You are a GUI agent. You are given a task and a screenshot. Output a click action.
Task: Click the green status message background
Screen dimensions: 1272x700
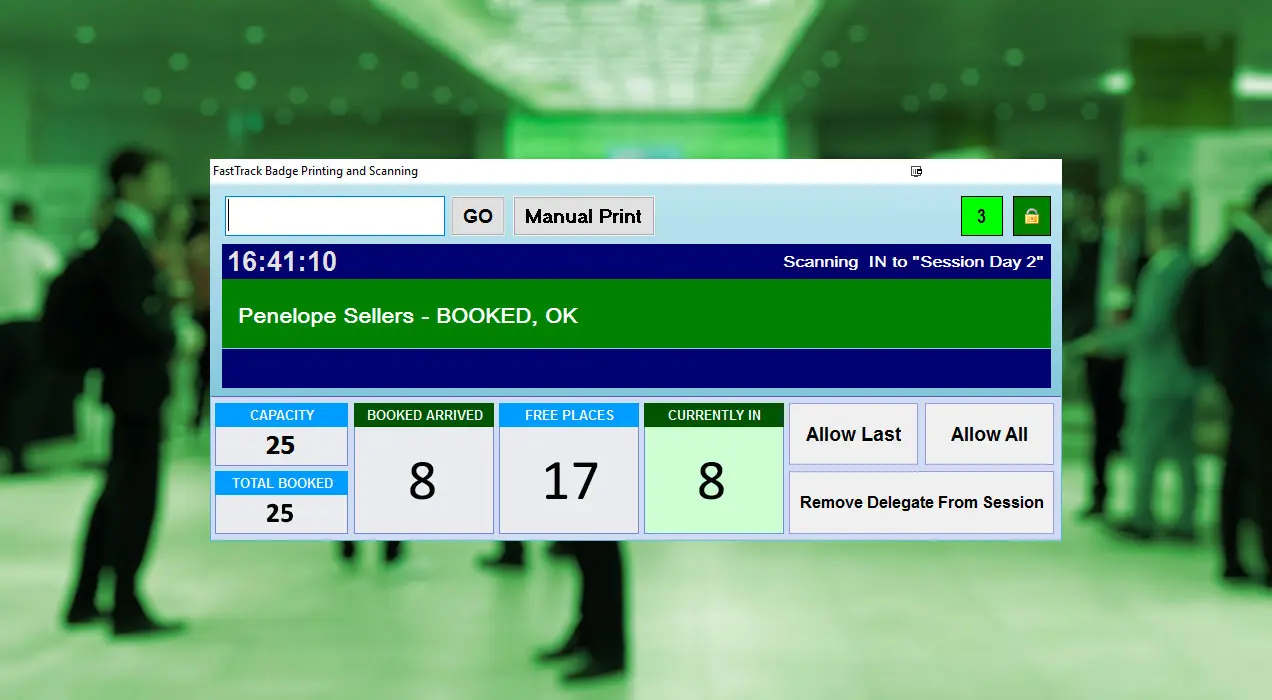[x=800, y=314]
